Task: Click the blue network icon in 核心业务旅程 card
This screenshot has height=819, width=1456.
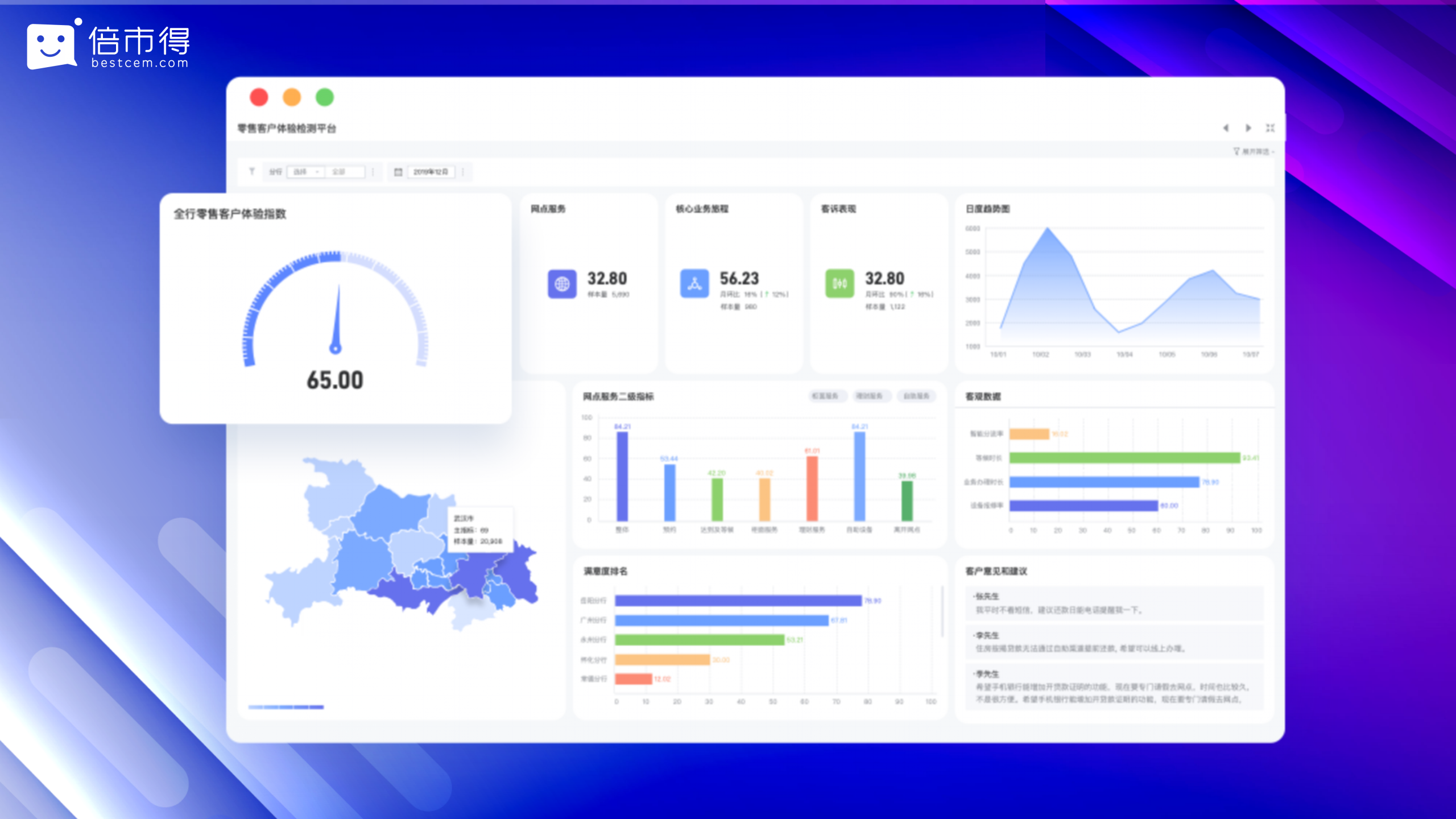Action: 694,284
